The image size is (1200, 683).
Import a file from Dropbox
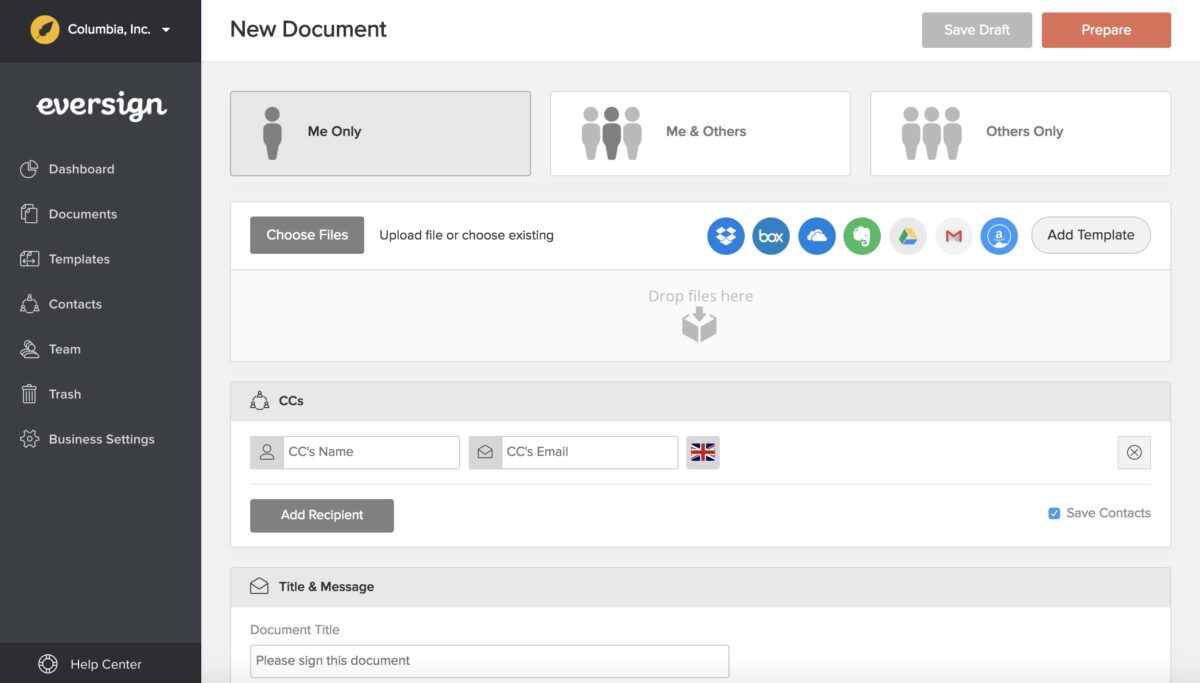click(x=725, y=235)
